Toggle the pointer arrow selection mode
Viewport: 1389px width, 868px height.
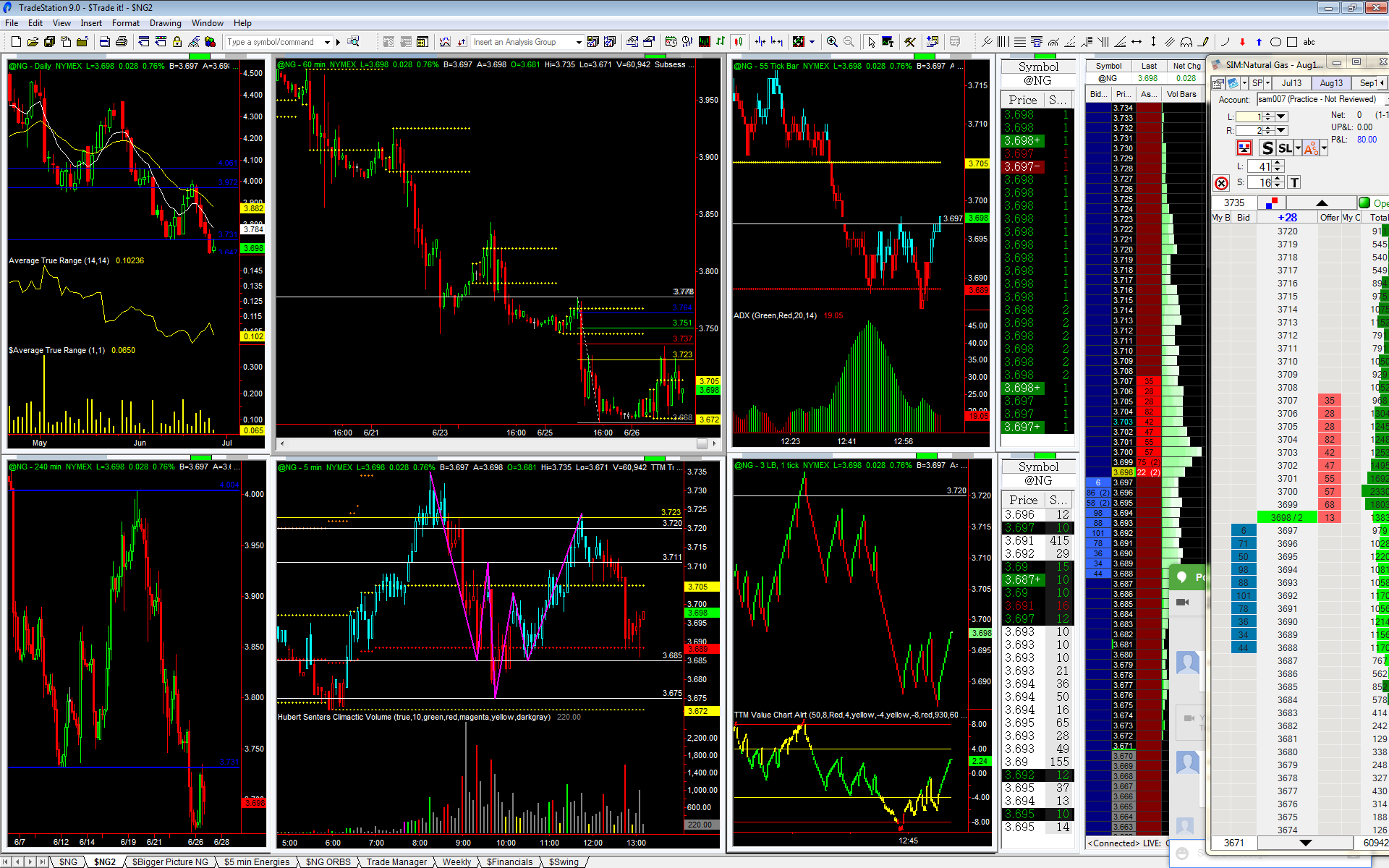(x=871, y=42)
